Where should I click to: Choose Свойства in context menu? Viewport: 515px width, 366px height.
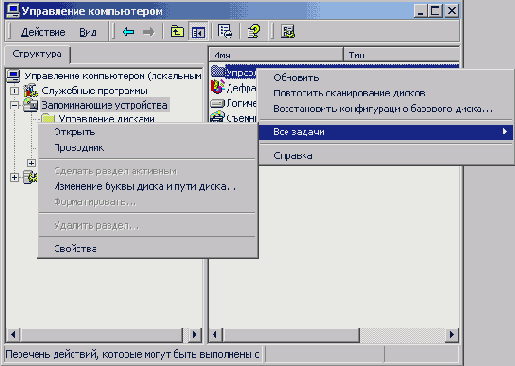point(148,249)
